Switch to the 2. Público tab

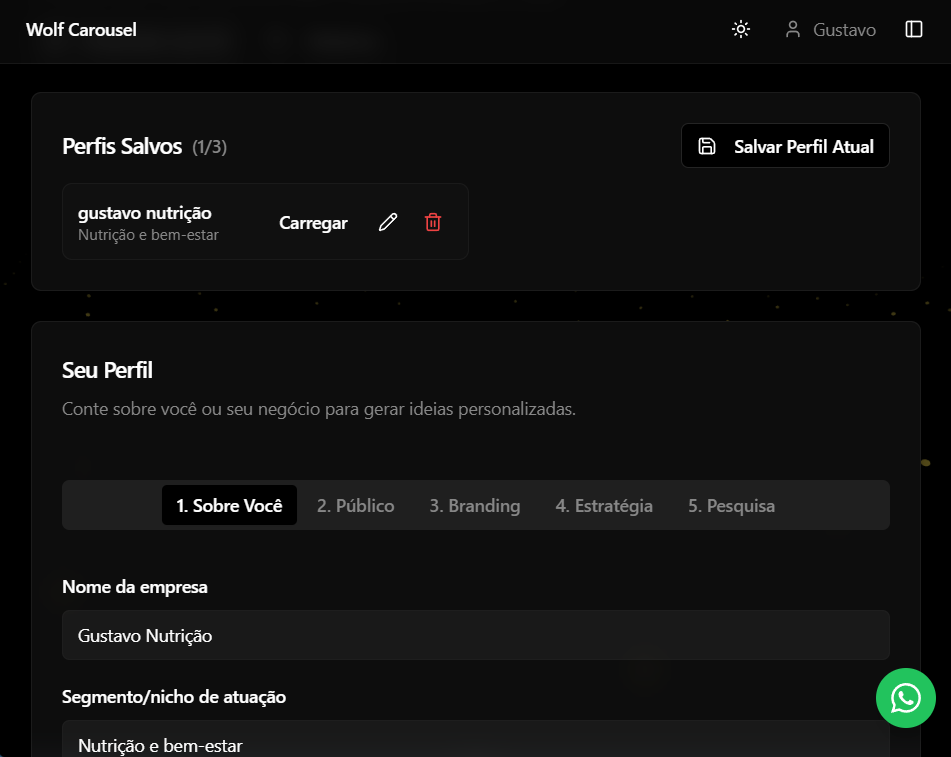point(355,505)
